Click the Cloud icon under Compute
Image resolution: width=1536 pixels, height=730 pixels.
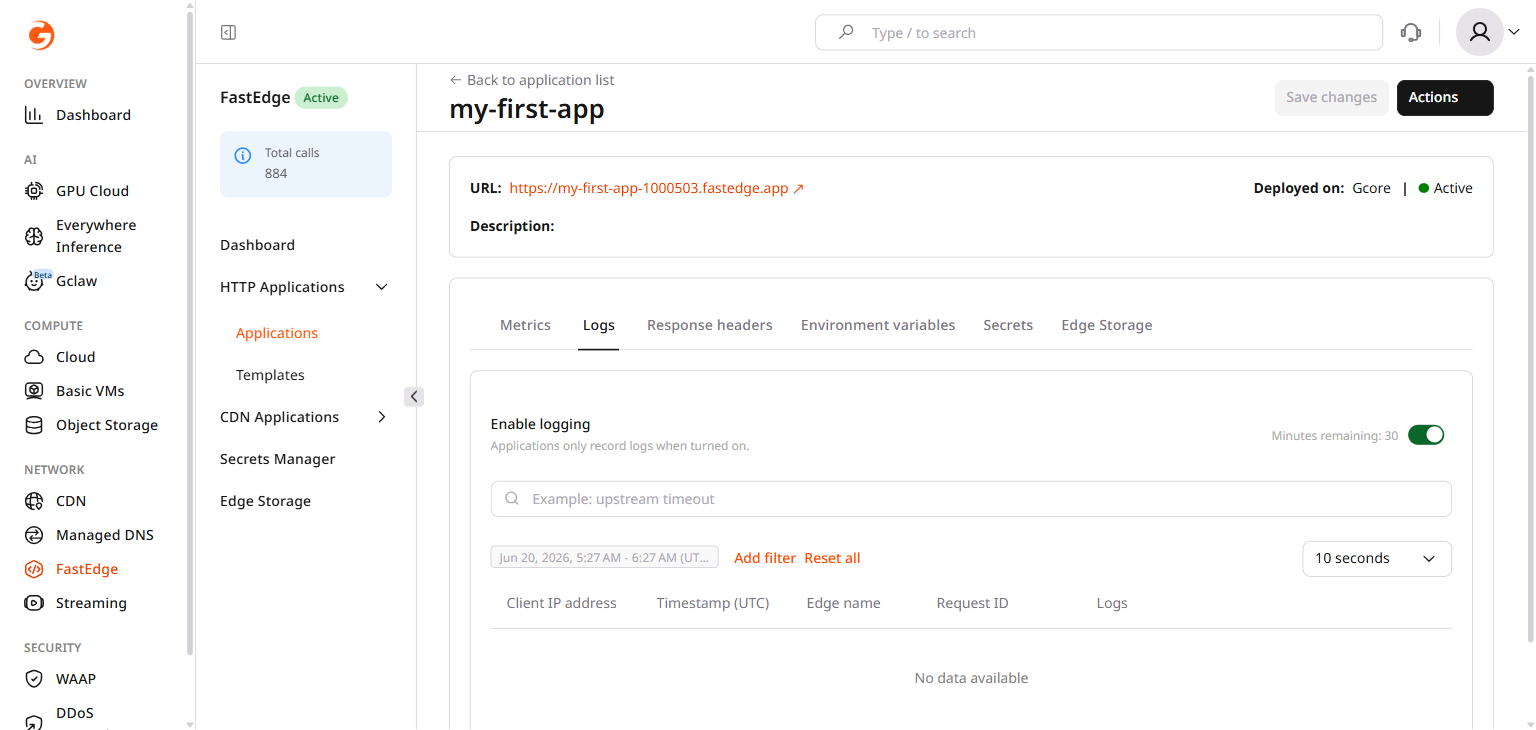pos(34,357)
